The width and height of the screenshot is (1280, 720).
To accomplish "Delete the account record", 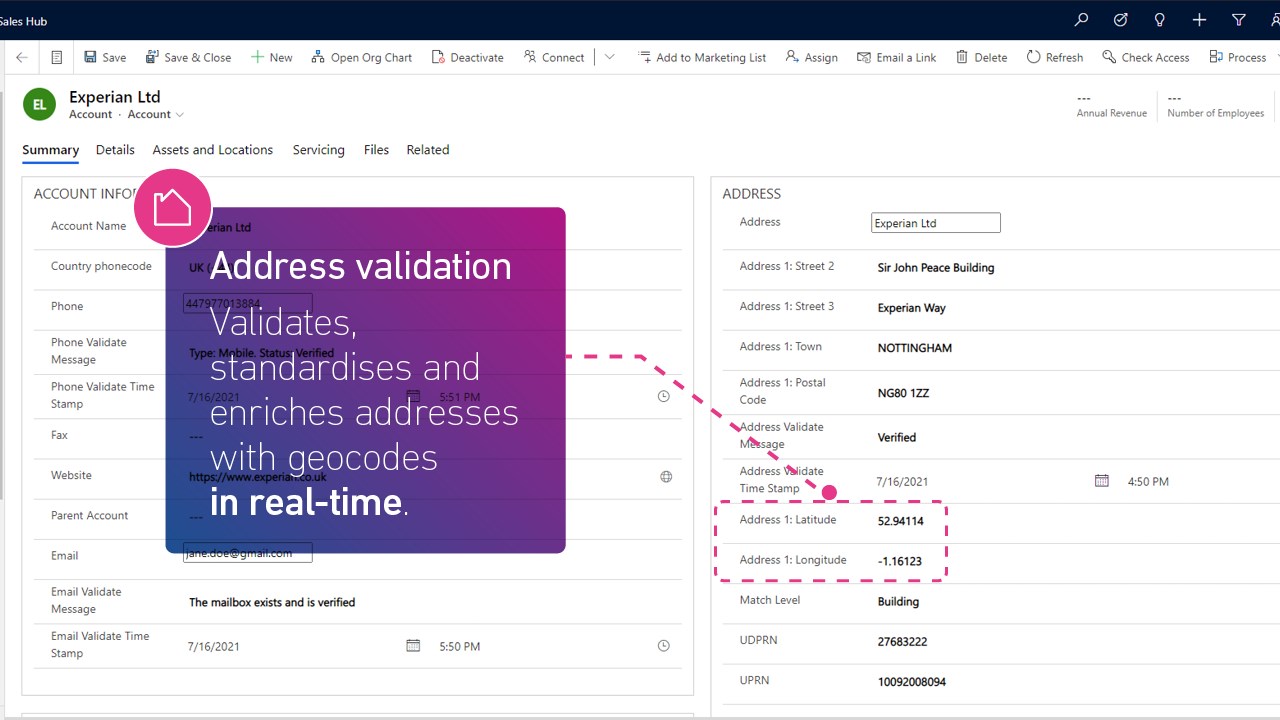I will coord(981,57).
